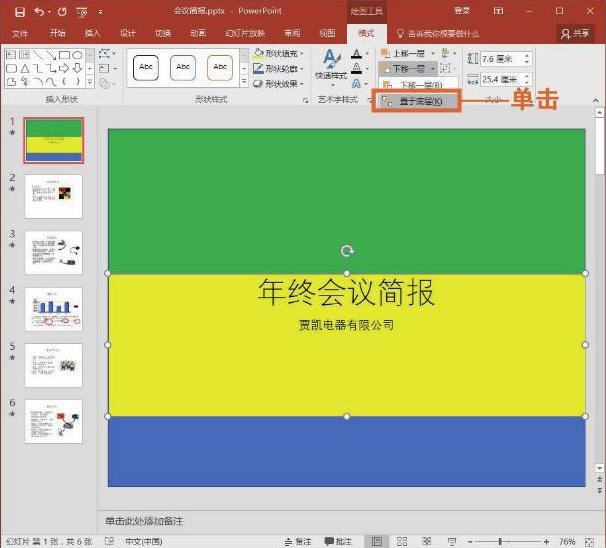
Task: Open the Edit Shape dropdown
Action: [x=107, y=53]
